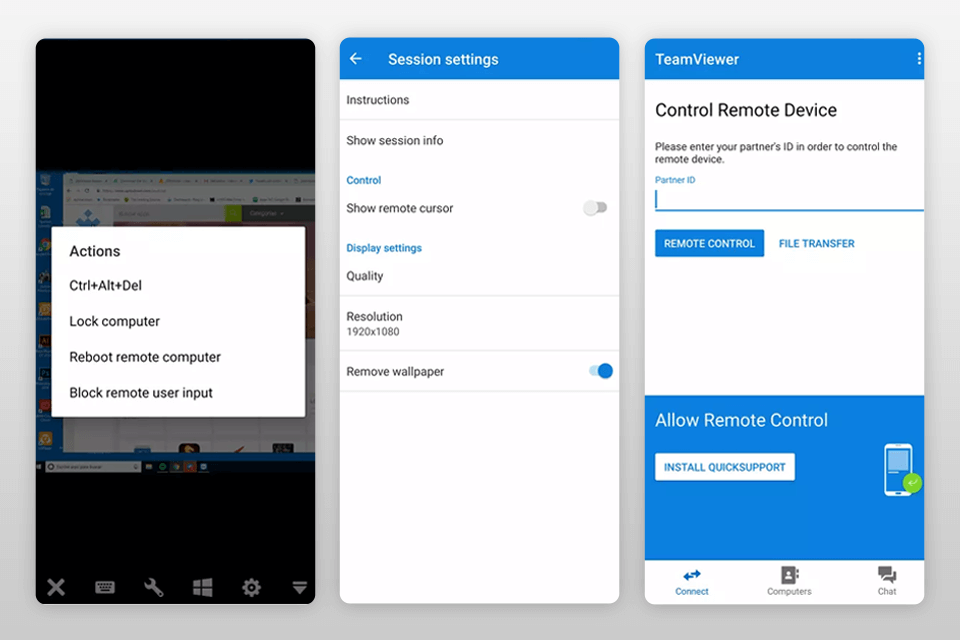Toggle Remove wallpaper switch
Screen dimensions: 960x640
click(601, 371)
